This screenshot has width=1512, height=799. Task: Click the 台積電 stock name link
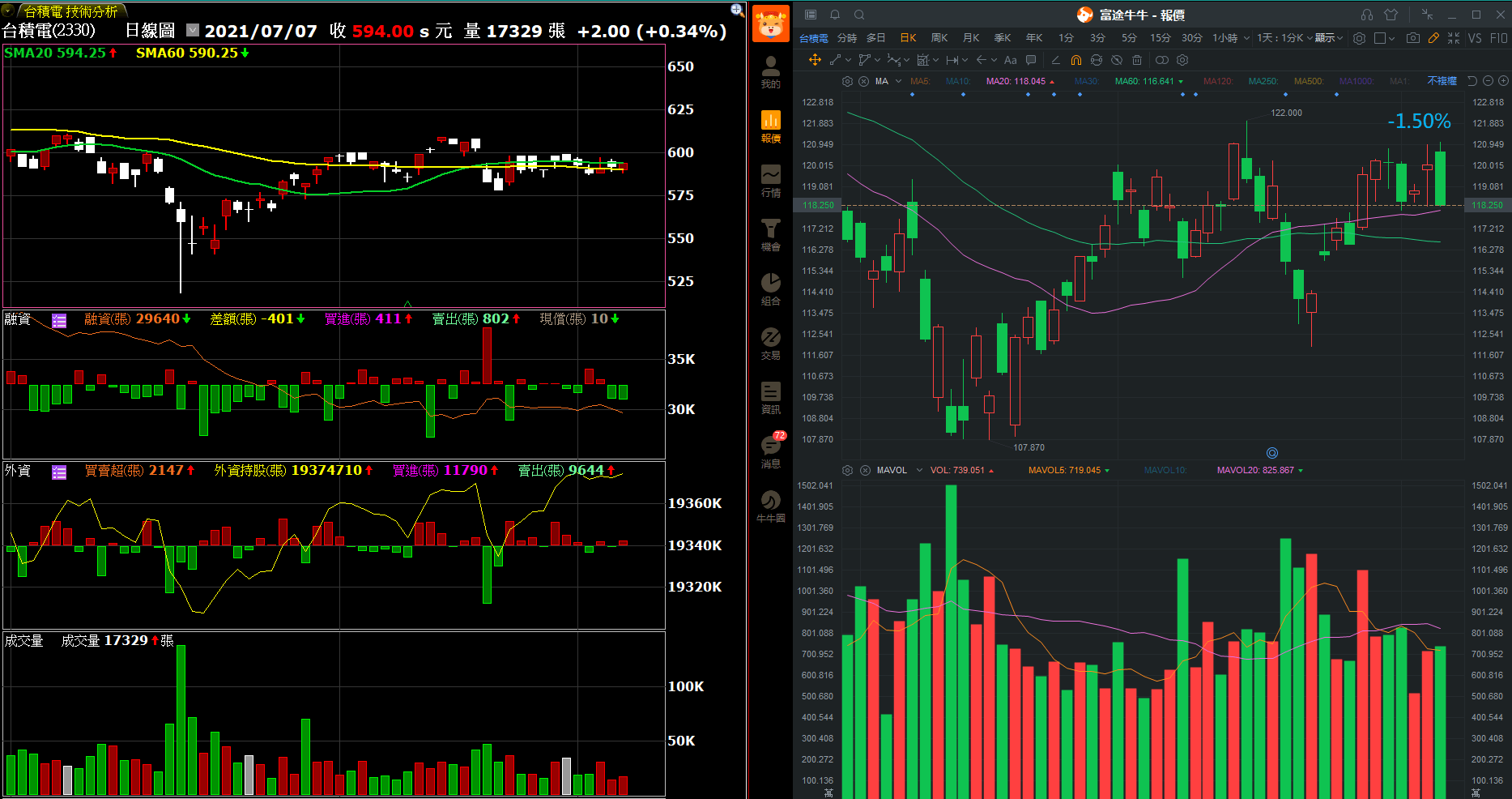click(x=814, y=38)
